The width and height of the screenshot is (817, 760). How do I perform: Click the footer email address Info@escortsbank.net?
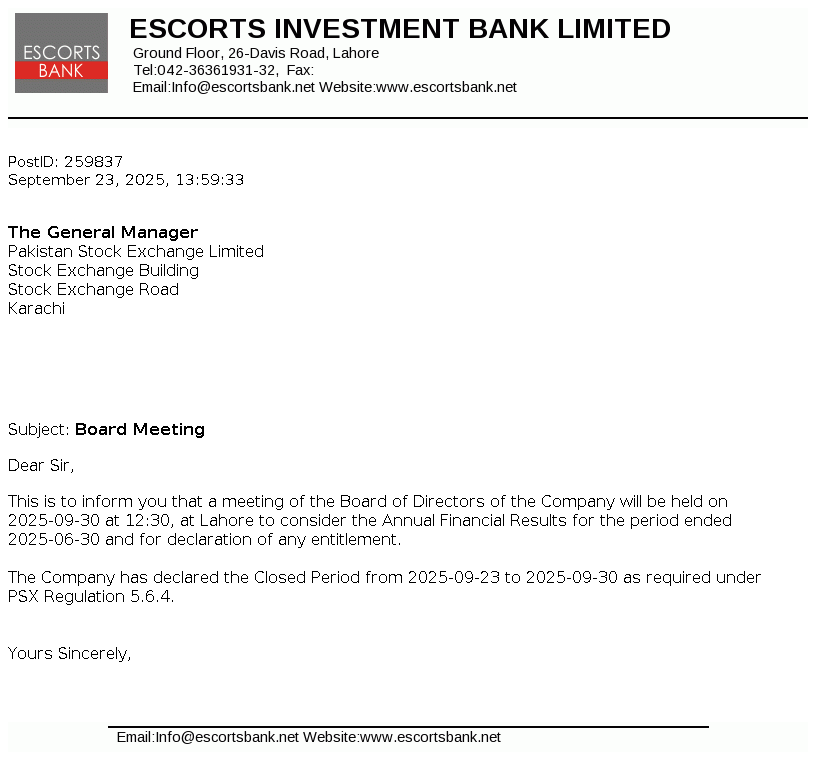click(227, 737)
